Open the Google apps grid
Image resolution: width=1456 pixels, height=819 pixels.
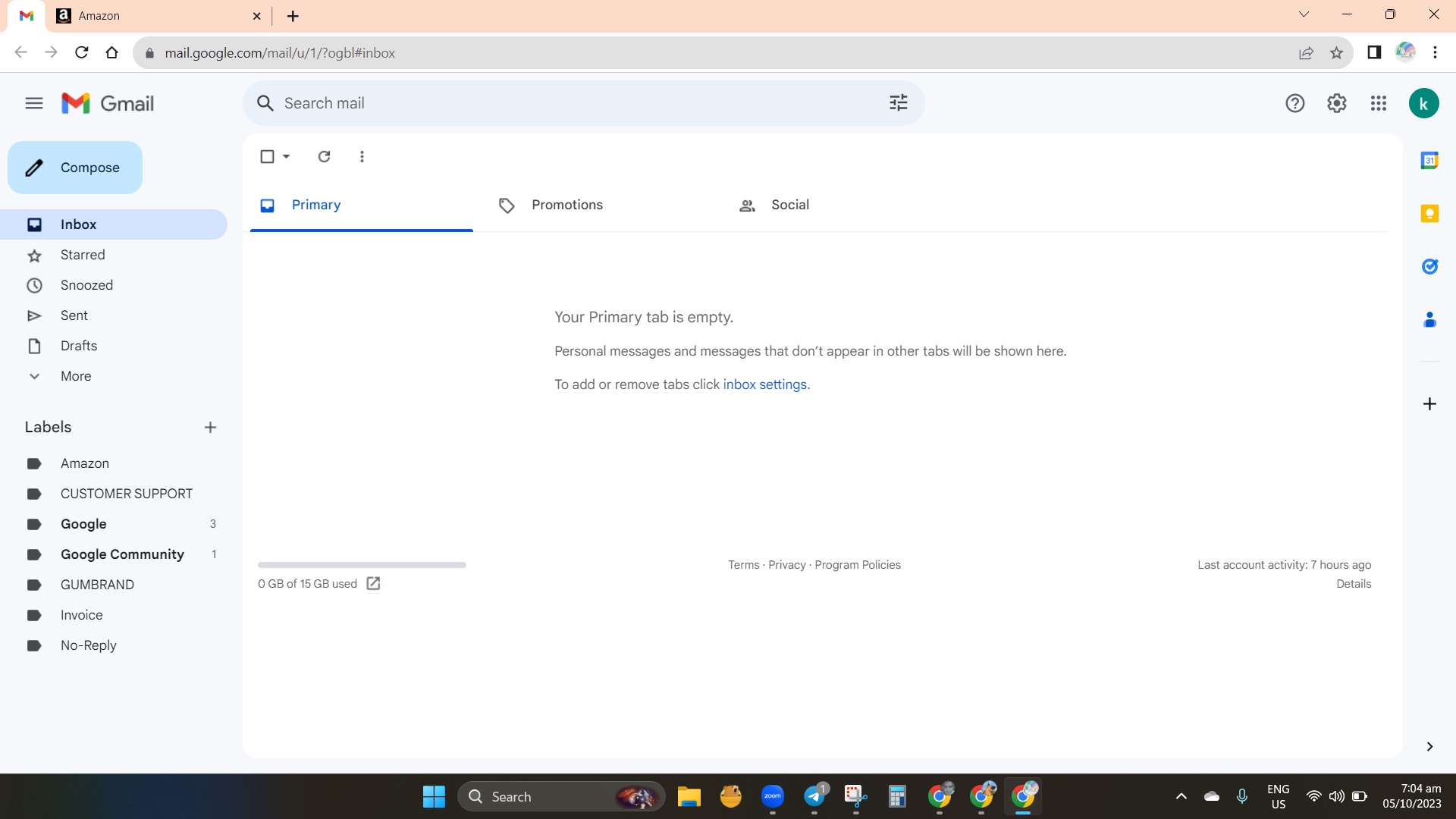(x=1379, y=103)
